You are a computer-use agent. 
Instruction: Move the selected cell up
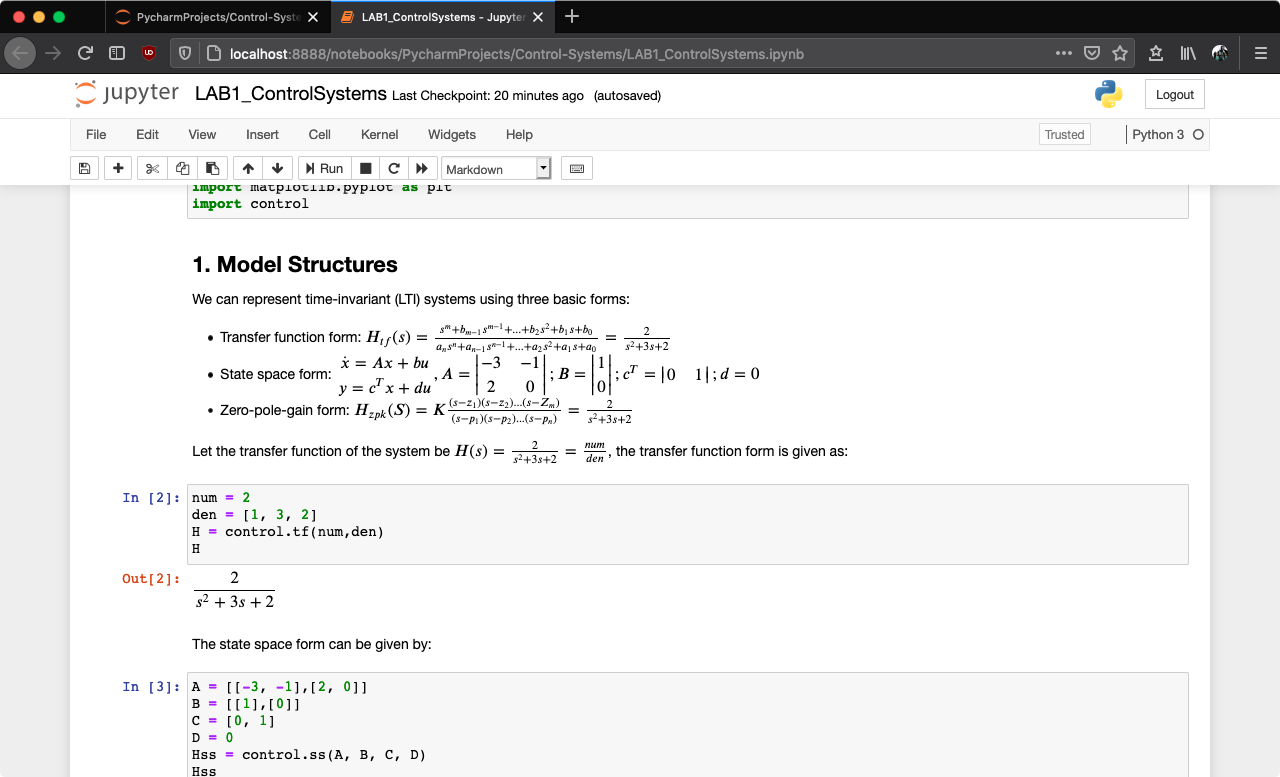point(246,167)
